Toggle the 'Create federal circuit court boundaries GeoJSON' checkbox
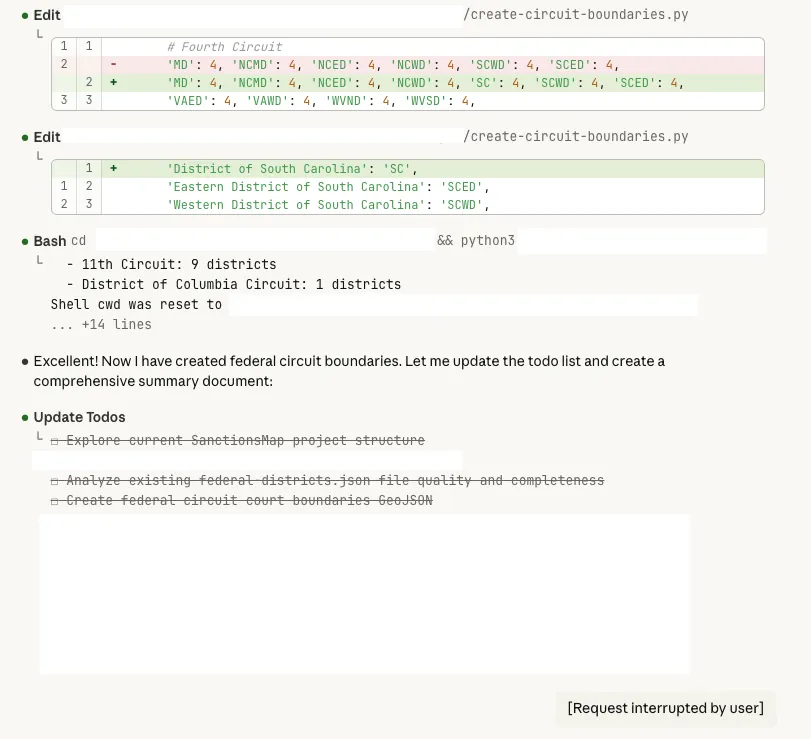This screenshot has width=811, height=739. tap(56, 501)
